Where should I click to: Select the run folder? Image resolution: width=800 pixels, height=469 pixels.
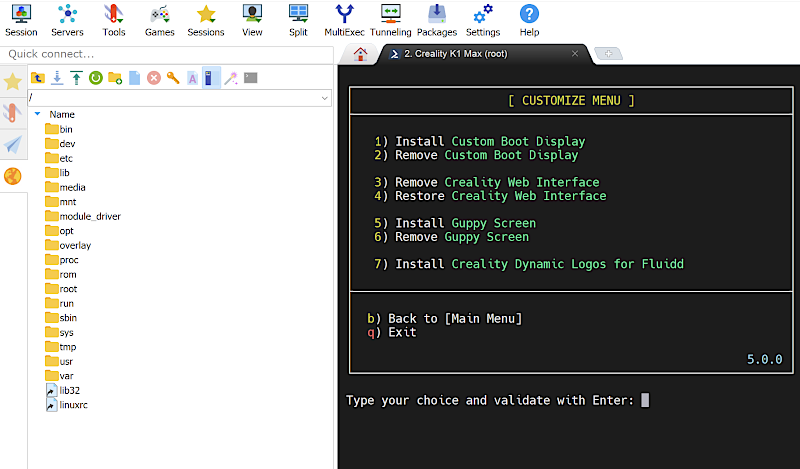59,303
